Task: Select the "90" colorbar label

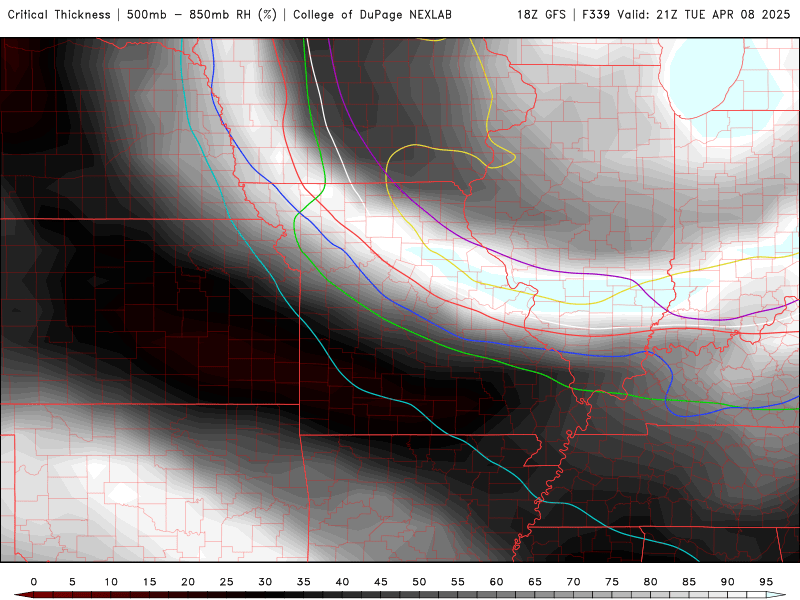Action: (x=728, y=582)
